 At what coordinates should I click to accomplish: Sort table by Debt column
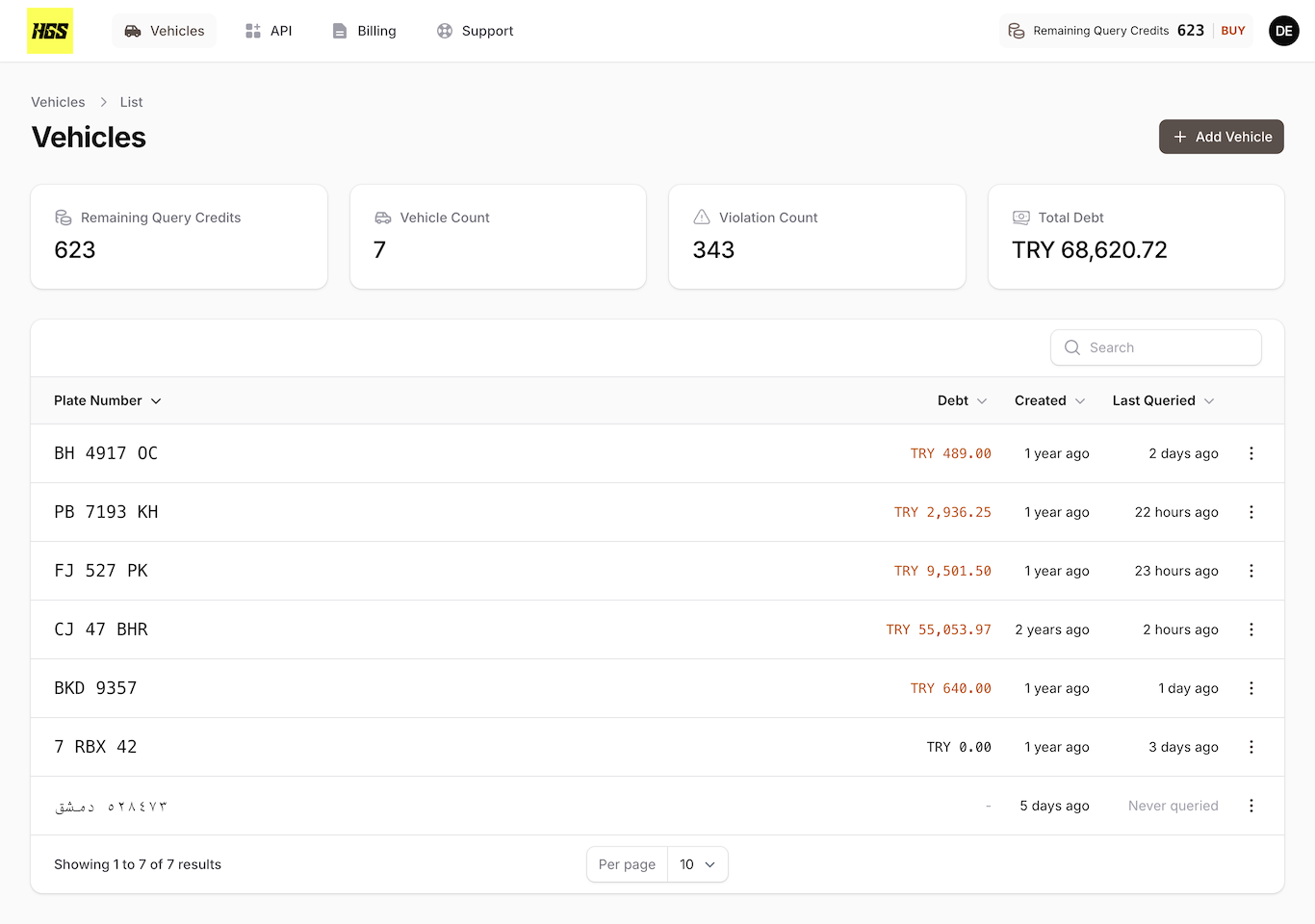click(x=962, y=400)
